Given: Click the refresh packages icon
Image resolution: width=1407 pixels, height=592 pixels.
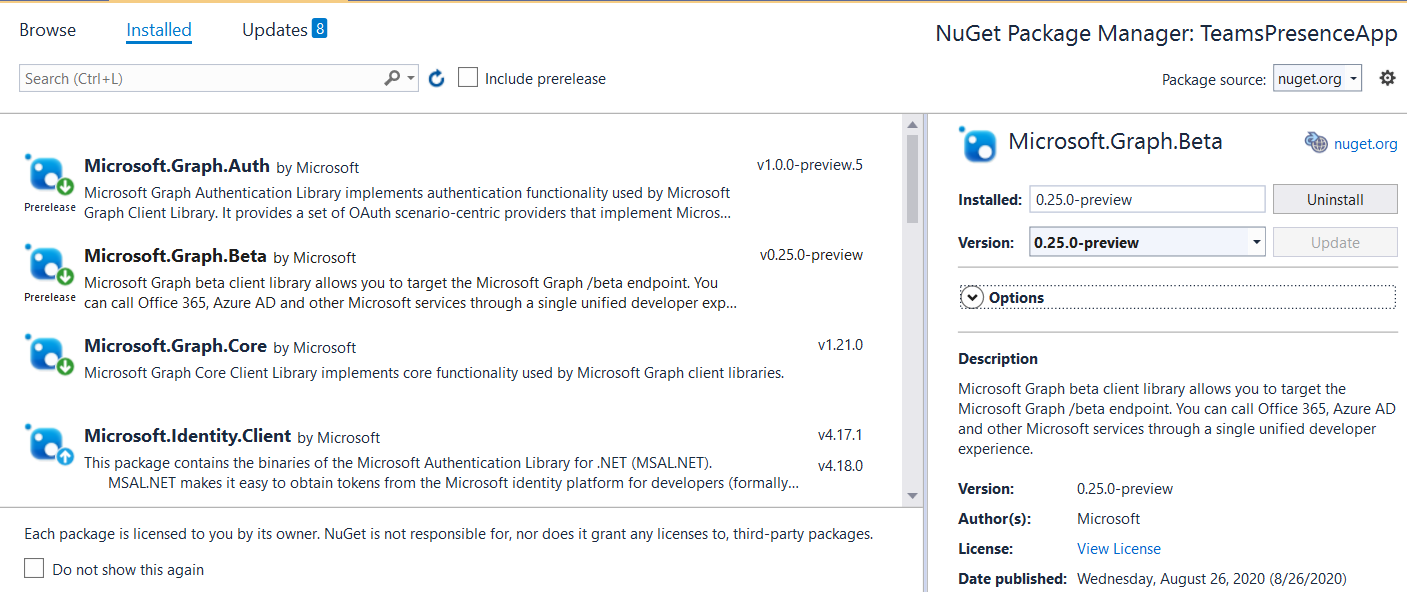Looking at the screenshot, I should point(436,78).
